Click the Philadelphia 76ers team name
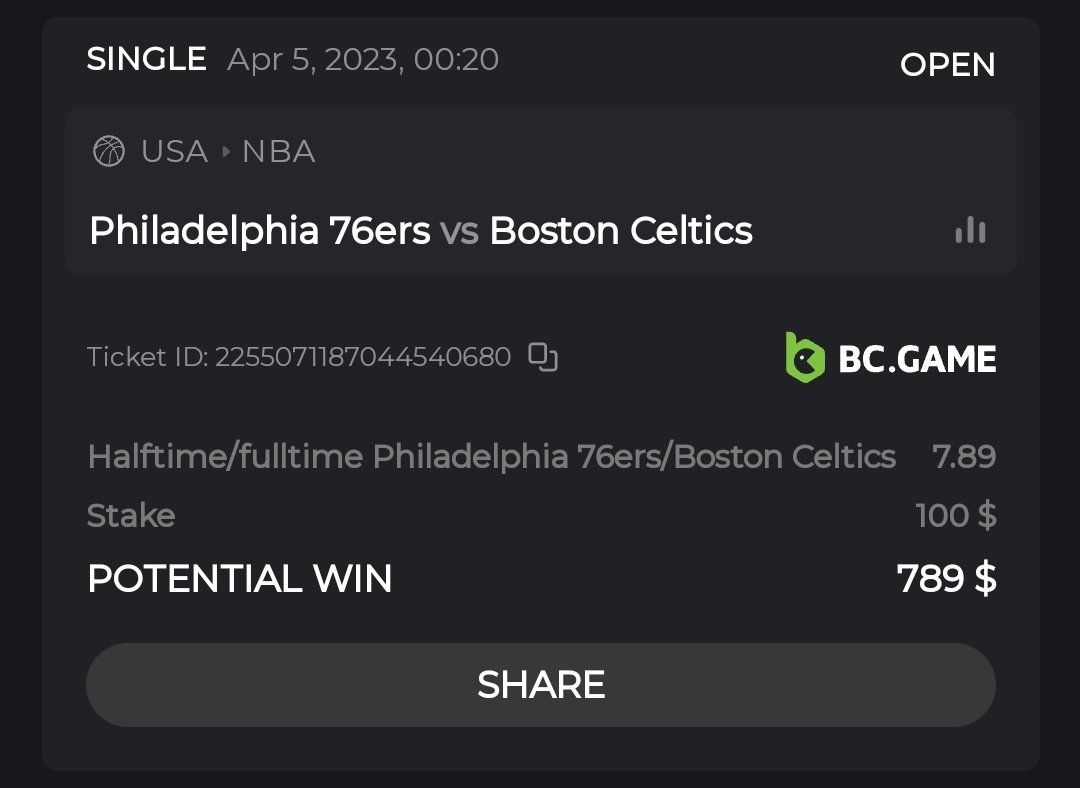1080x788 pixels. pyautogui.click(x=259, y=231)
